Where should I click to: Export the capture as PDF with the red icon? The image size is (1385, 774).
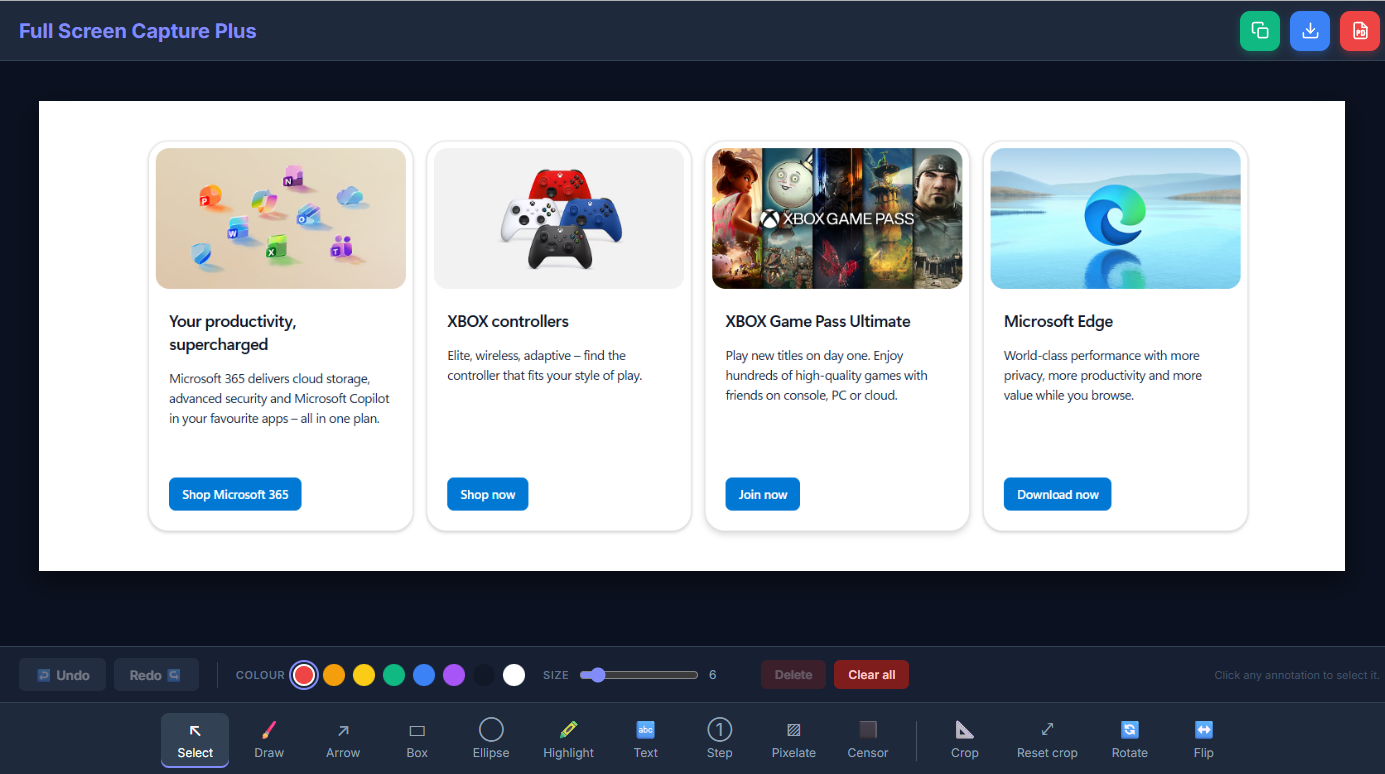(x=1360, y=31)
